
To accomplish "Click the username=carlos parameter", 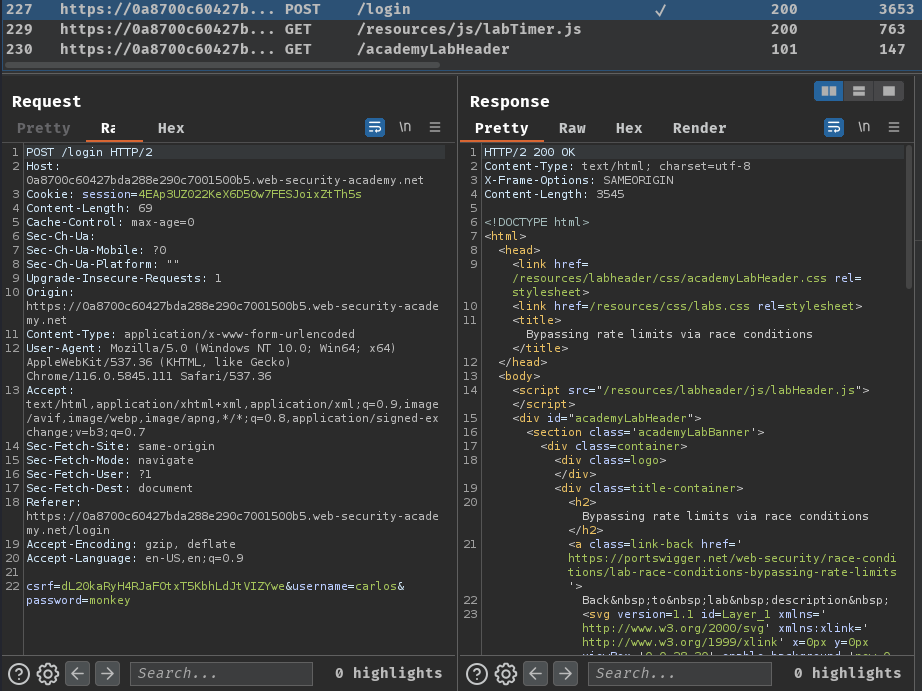I will [345, 586].
